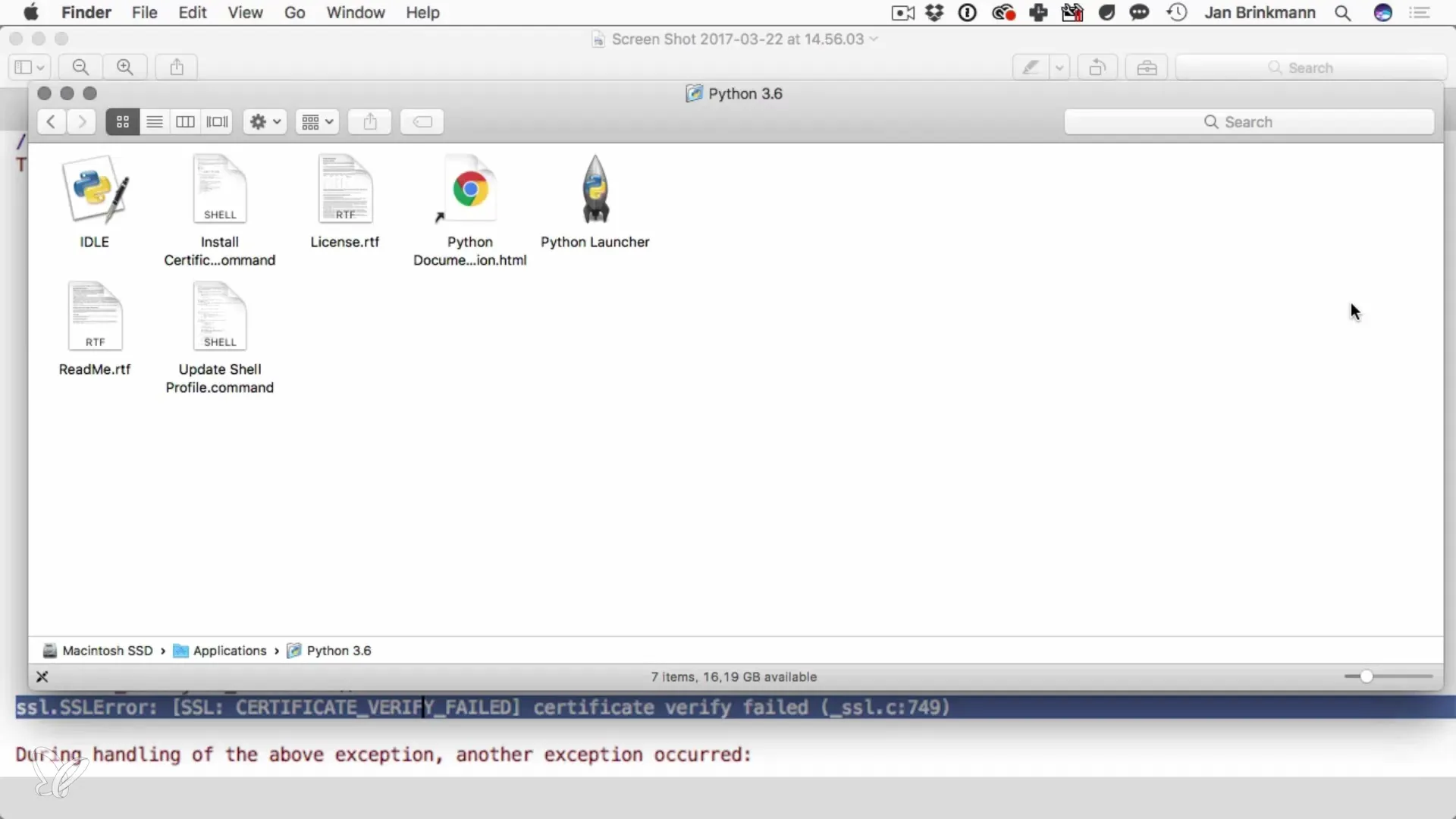Zoom out in the Preview window
1456x819 pixels.
[80, 67]
